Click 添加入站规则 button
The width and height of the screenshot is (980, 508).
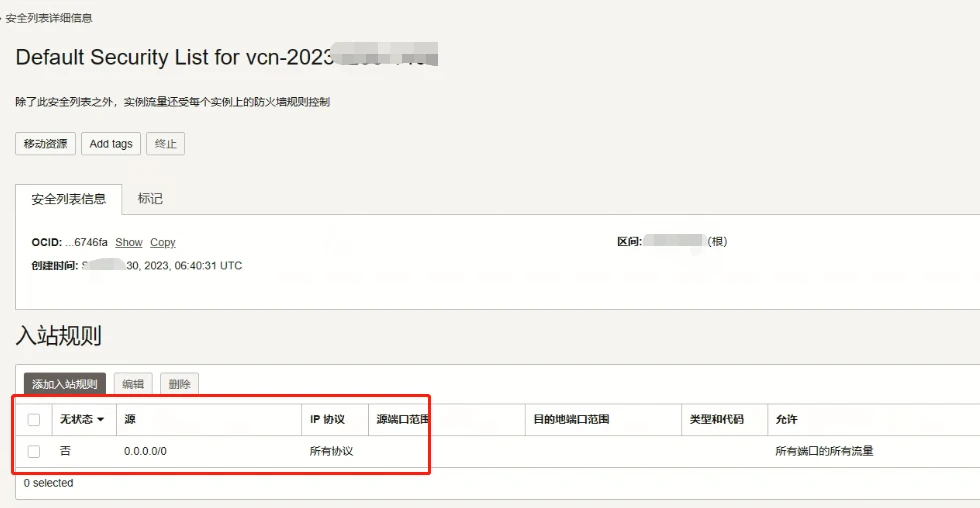coord(64,384)
